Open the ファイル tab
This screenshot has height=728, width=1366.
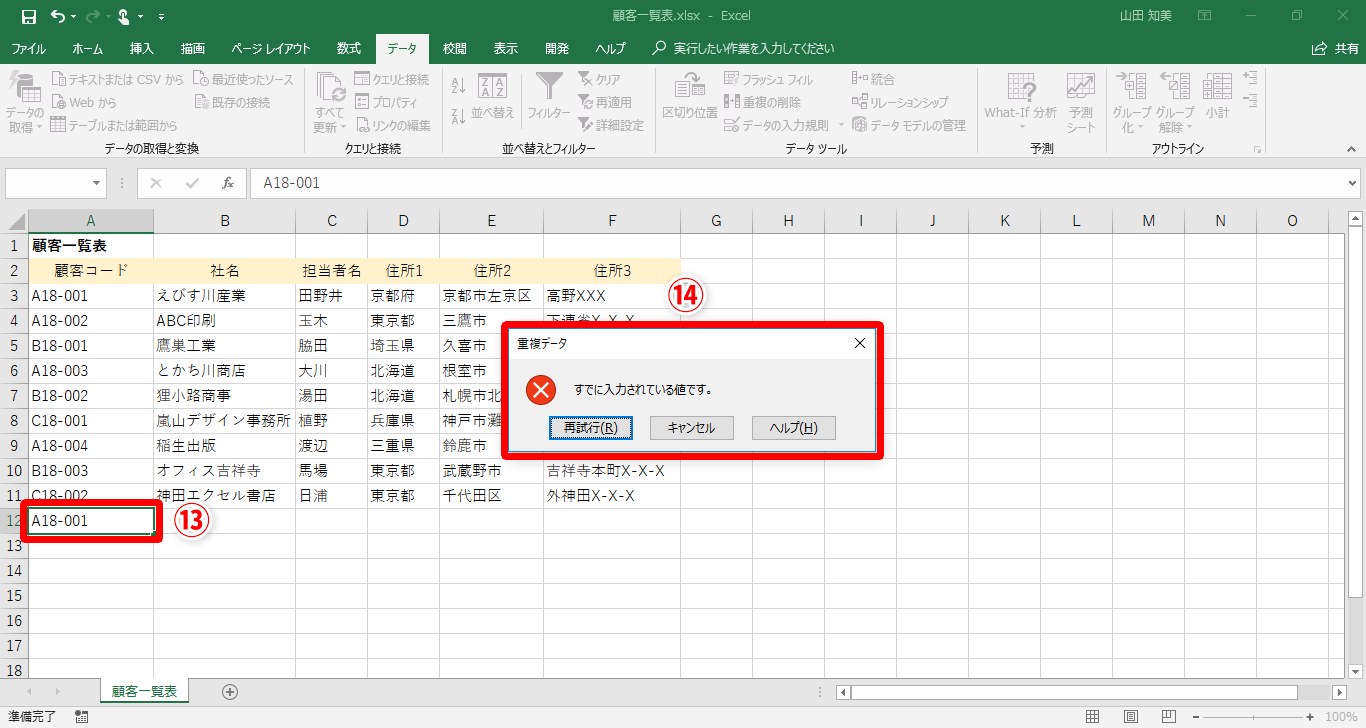point(28,48)
